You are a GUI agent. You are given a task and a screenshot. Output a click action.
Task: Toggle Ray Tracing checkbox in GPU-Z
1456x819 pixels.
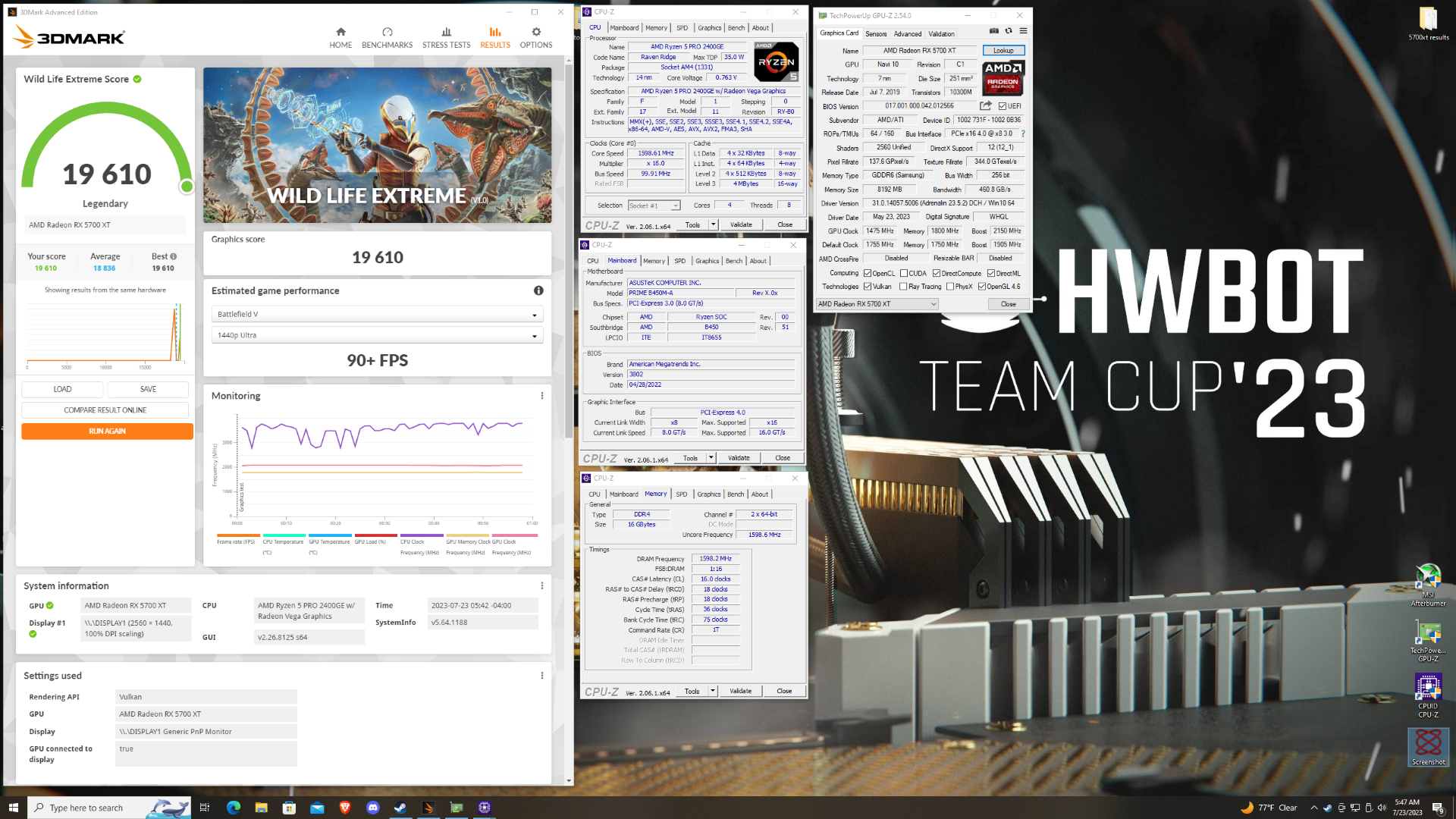tap(903, 287)
